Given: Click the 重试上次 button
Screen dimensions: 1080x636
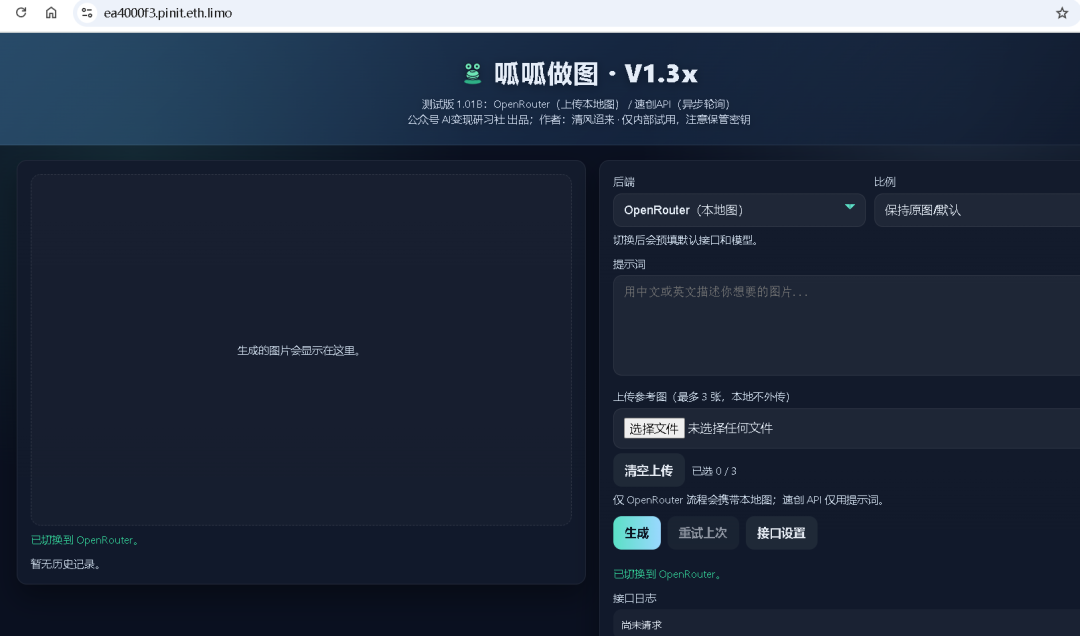Looking at the screenshot, I should (703, 533).
